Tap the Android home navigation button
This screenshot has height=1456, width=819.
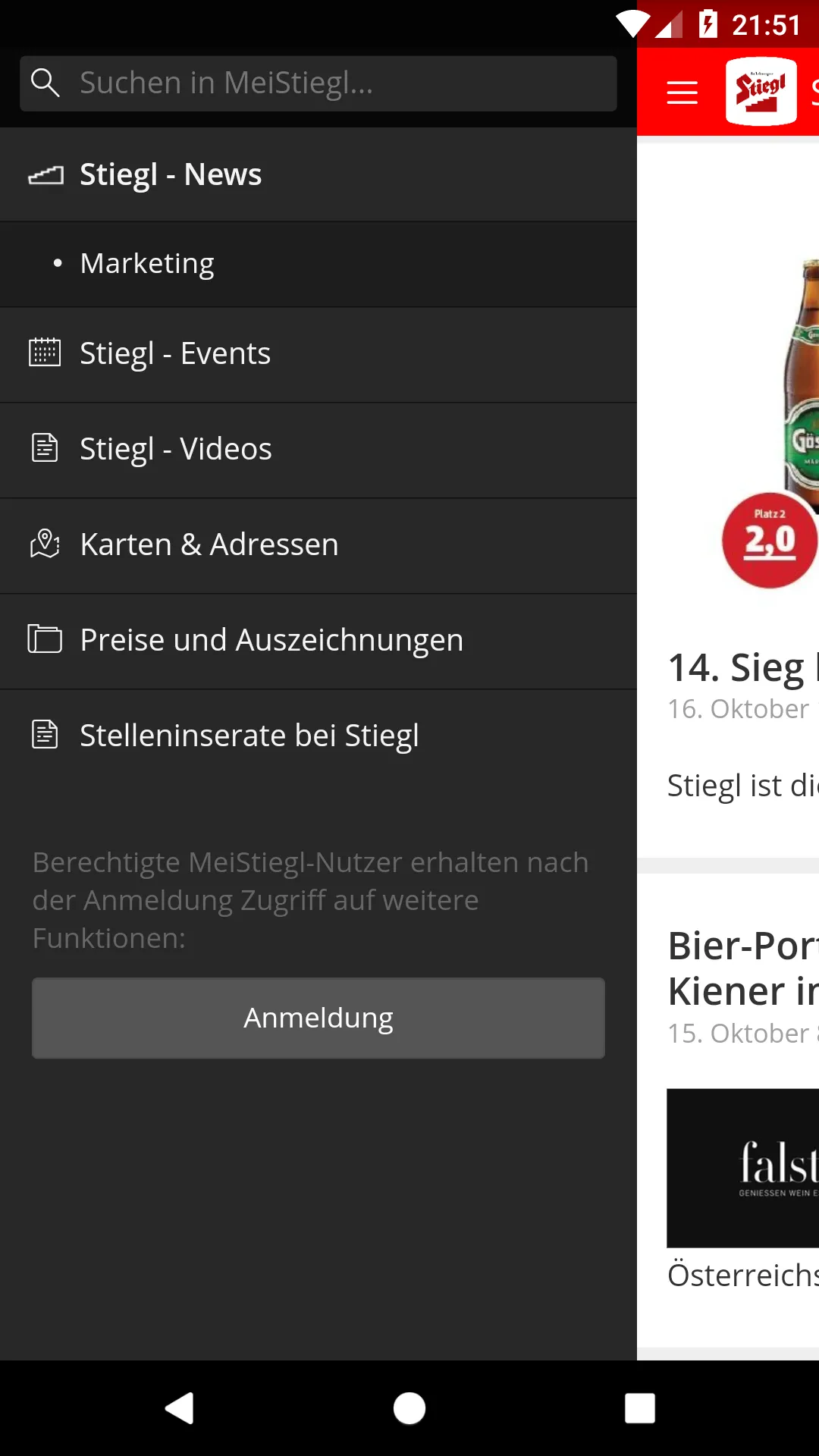(409, 1408)
